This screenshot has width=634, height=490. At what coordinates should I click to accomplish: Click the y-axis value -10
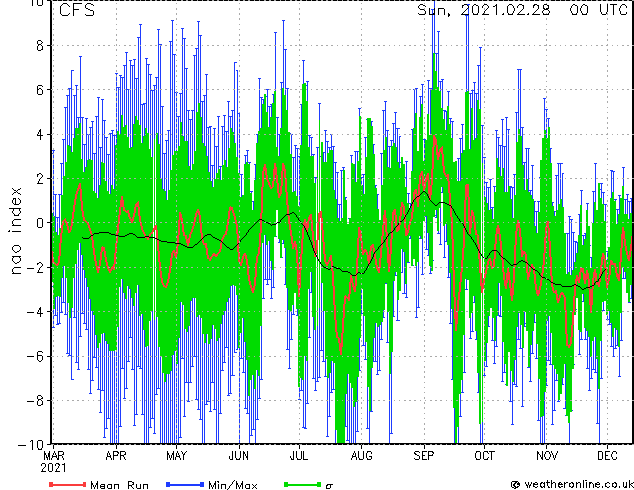pos(31,445)
